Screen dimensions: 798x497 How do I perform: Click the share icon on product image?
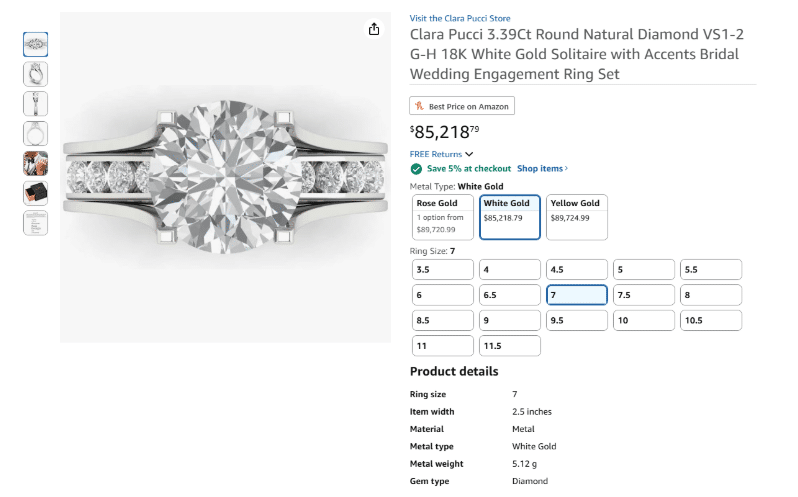pos(374,30)
